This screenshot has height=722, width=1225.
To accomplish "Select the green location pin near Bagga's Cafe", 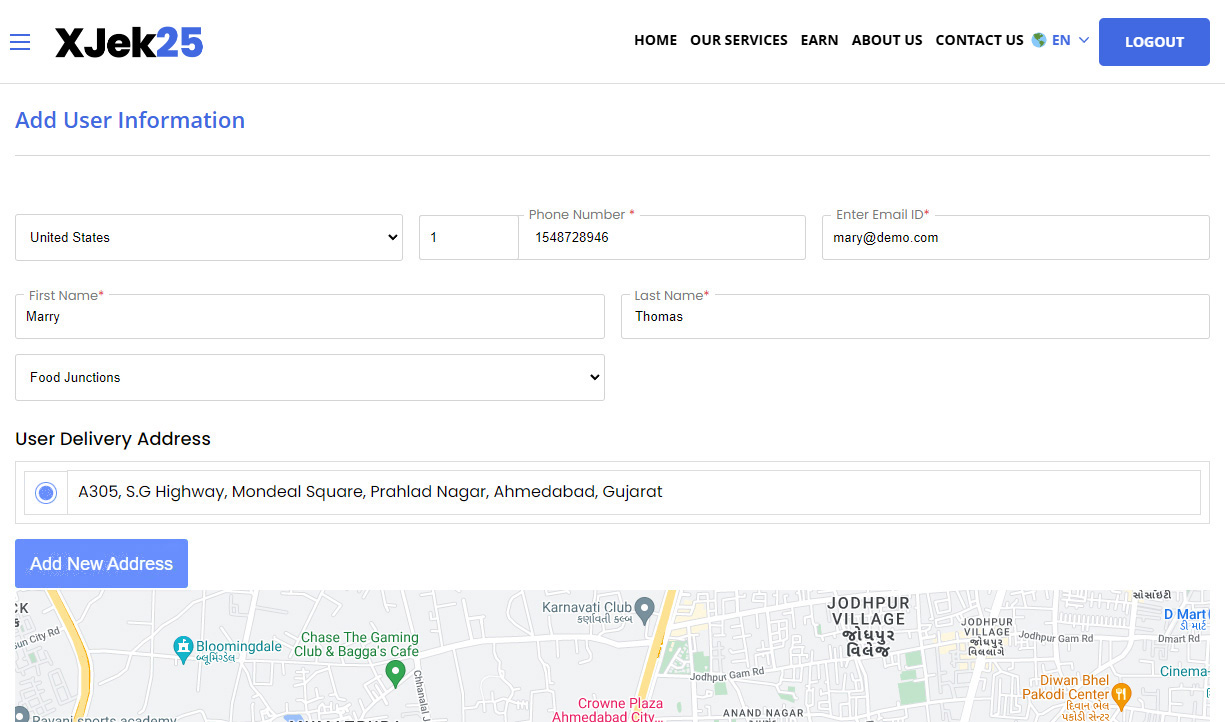I will click(397, 674).
